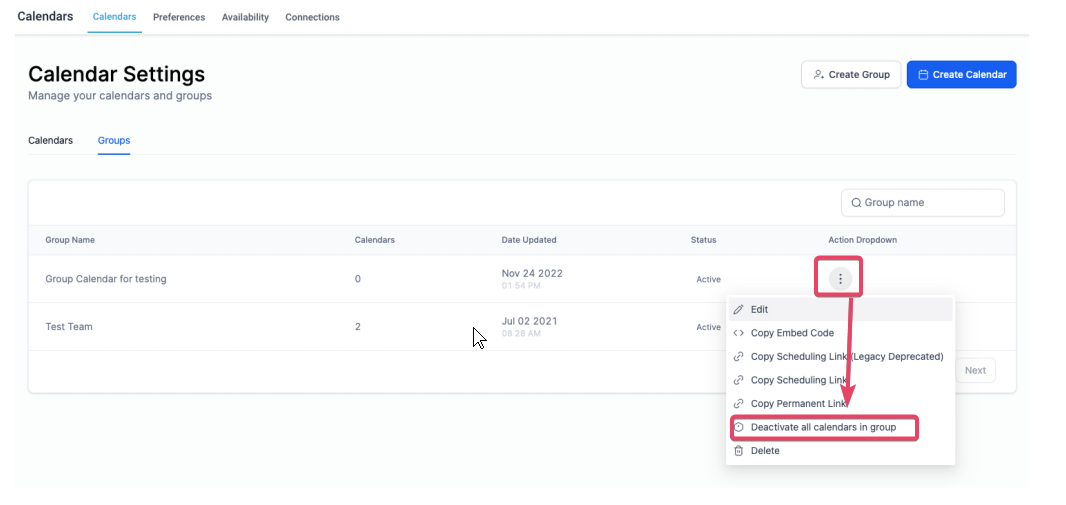Click link icon beside Legacy Deprecated scheduling link
This screenshot has width=1066, height=505.
click(x=738, y=357)
